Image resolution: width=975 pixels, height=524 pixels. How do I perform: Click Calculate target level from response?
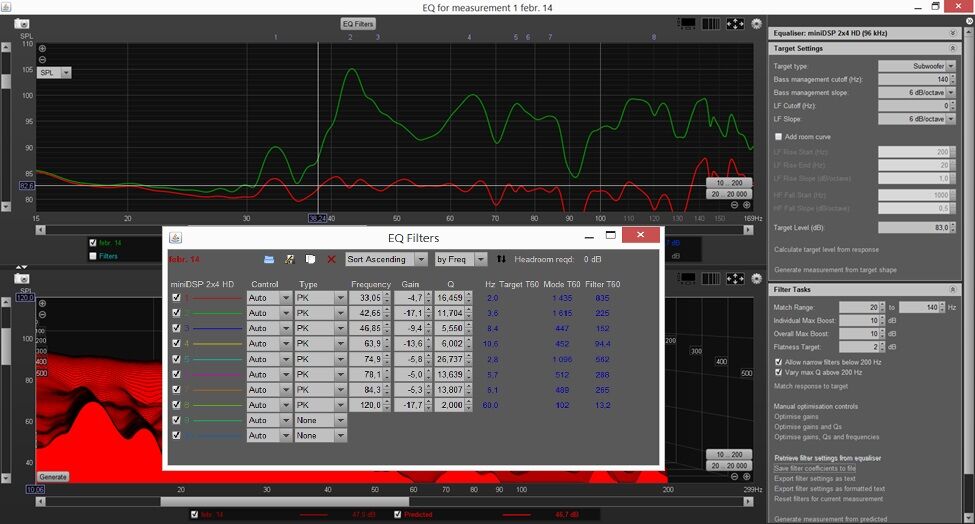point(826,249)
